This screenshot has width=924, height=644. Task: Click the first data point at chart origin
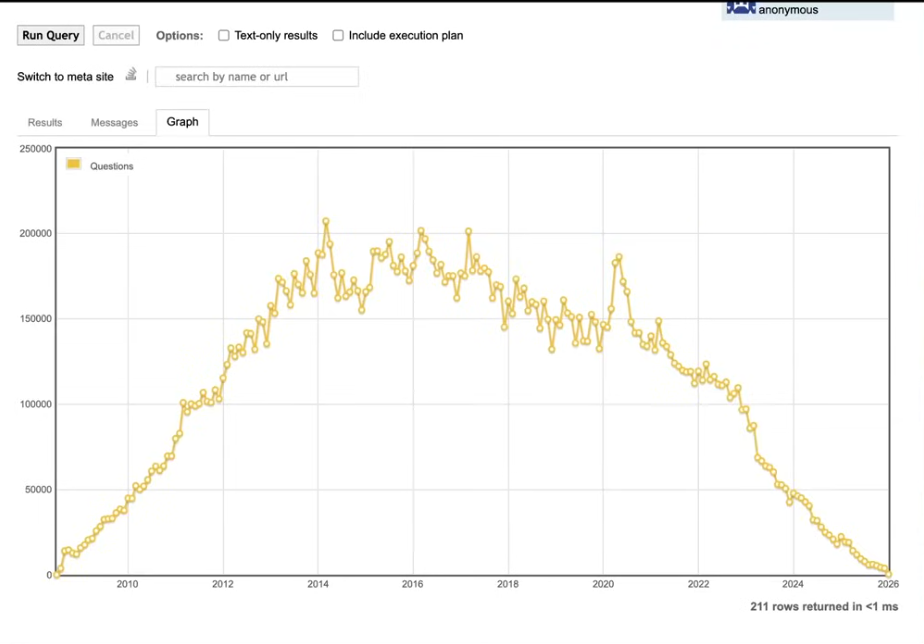tap(56, 574)
